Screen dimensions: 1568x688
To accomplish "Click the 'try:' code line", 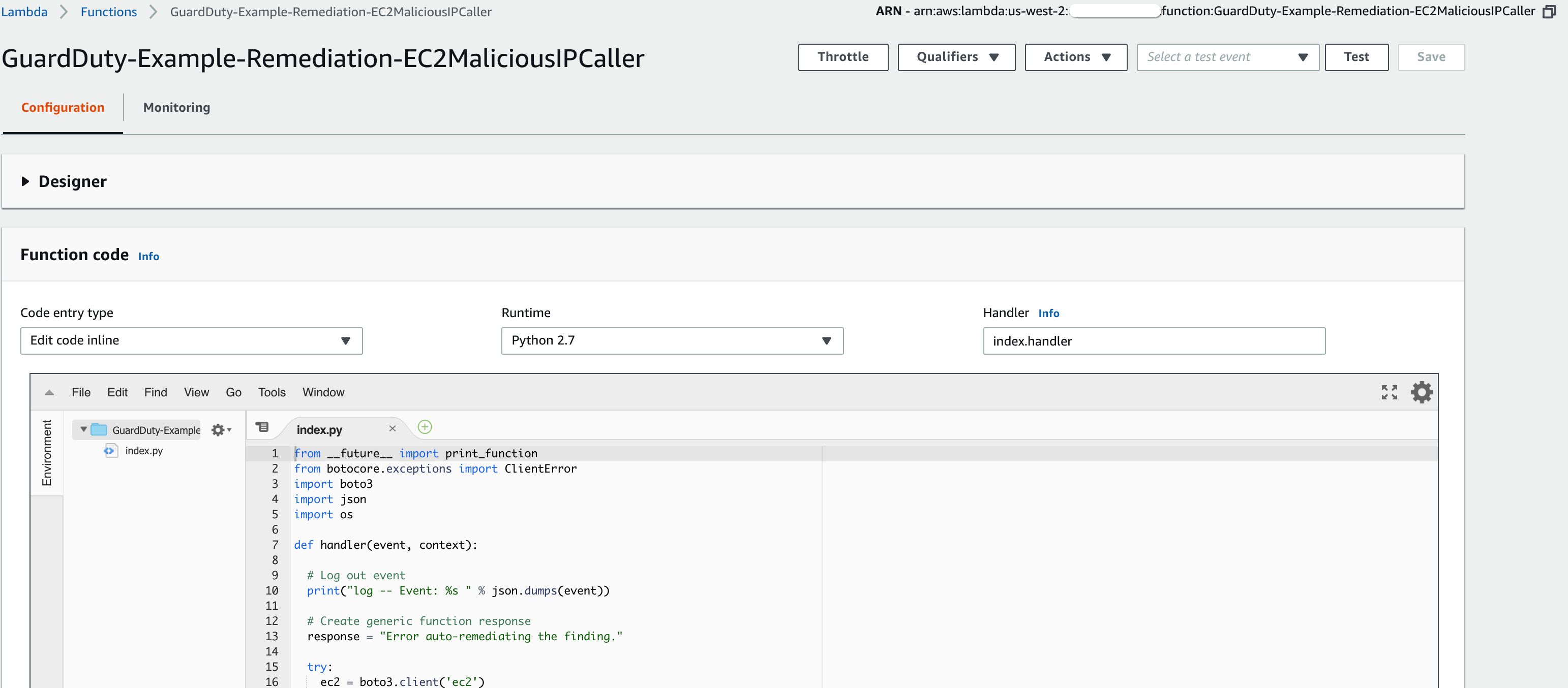I will [x=320, y=667].
